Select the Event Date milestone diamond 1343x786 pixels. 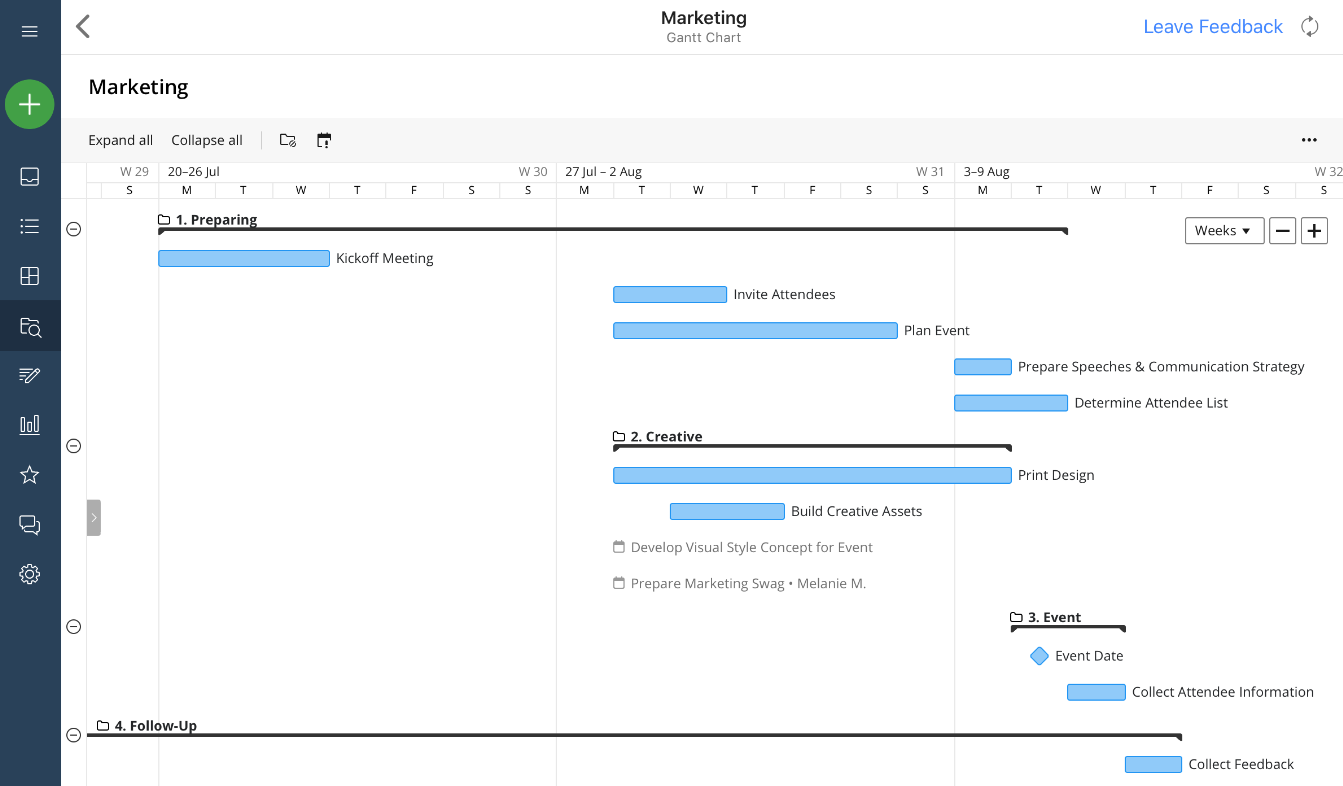click(x=1039, y=656)
